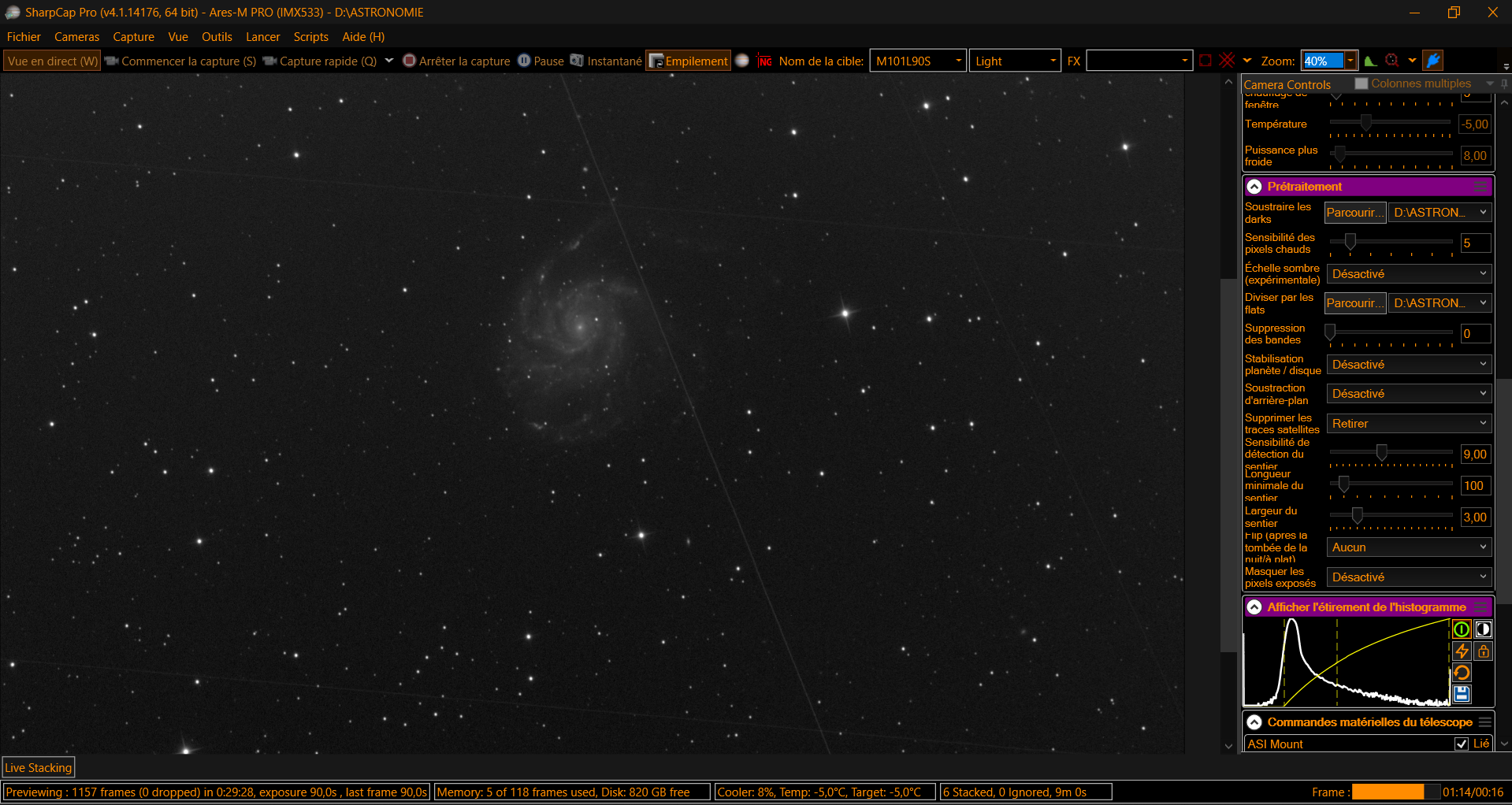The image size is (1512, 805).
Task: Click the red NG plate-solve icon
Action: 764,61
